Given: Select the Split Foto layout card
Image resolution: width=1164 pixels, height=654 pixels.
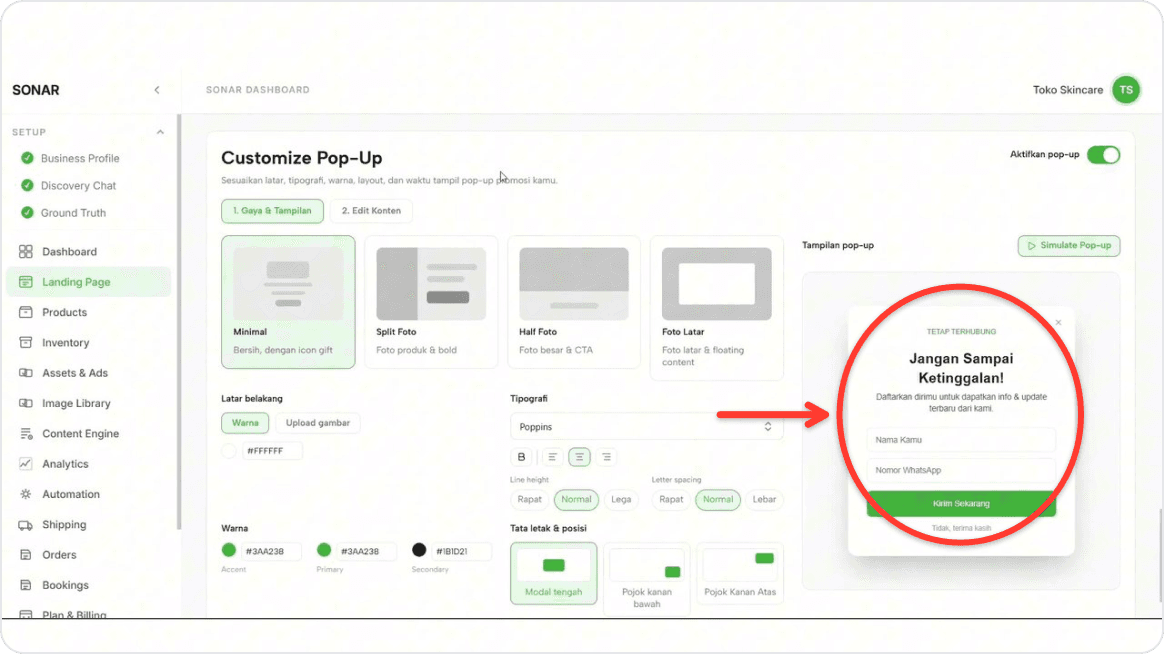Looking at the screenshot, I should [x=431, y=302].
